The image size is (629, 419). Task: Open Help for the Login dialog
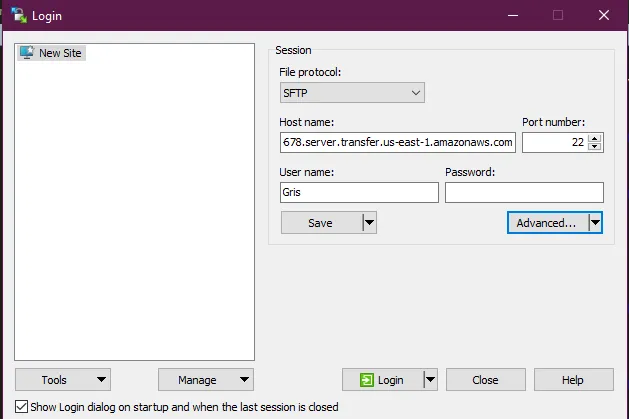click(x=573, y=380)
